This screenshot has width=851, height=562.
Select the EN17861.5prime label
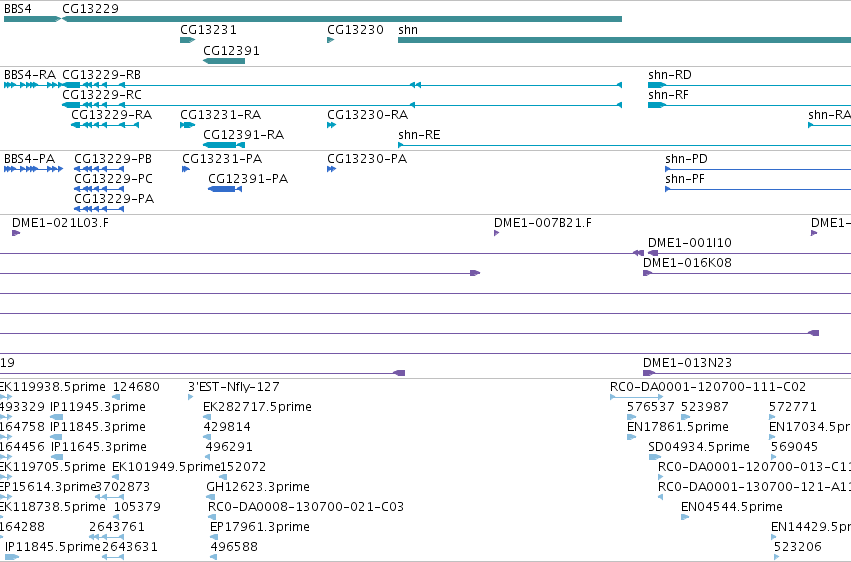click(x=678, y=427)
